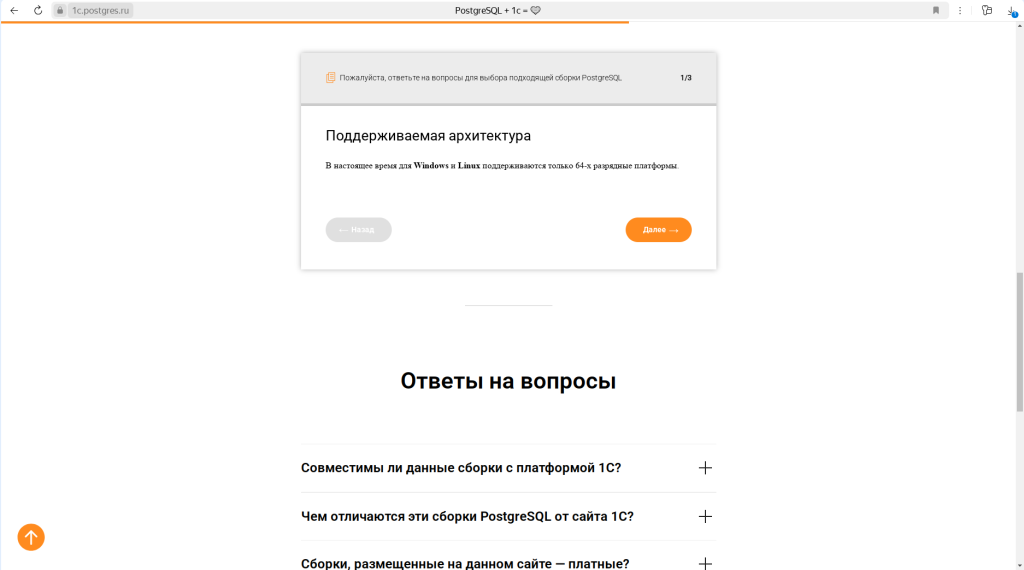Click the orange documents icon in the questionnaire header
The image size is (1024, 570).
click(x=330, y=77)
